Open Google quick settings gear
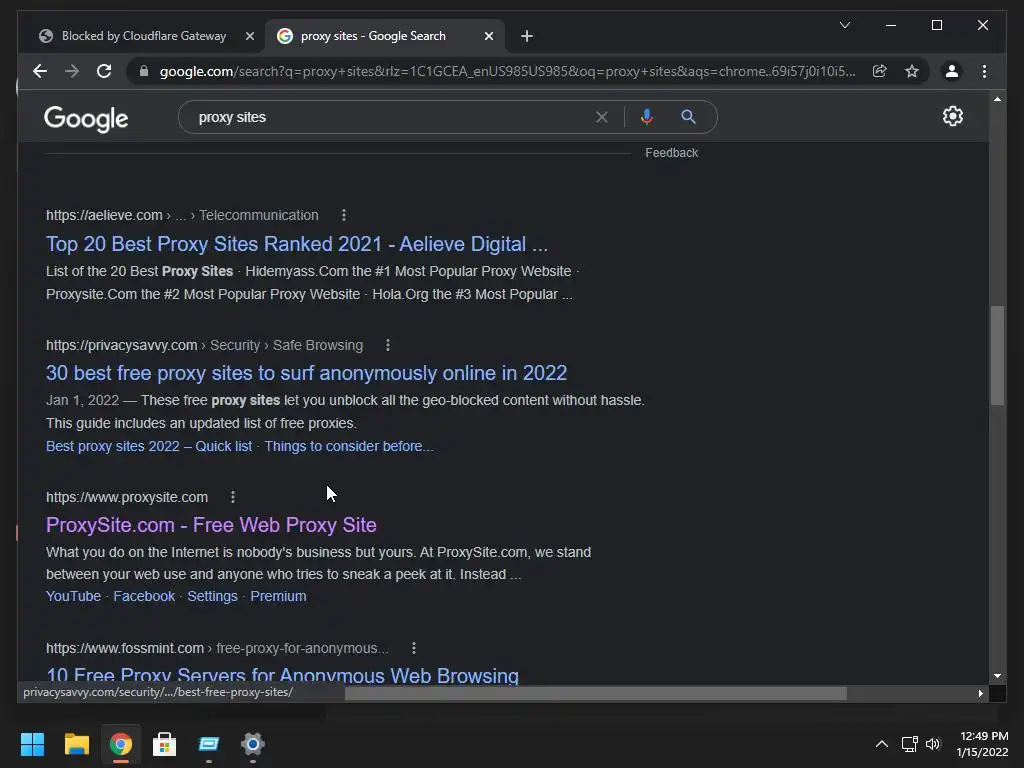Screen dimensions: 1024x768 point(953,116)
